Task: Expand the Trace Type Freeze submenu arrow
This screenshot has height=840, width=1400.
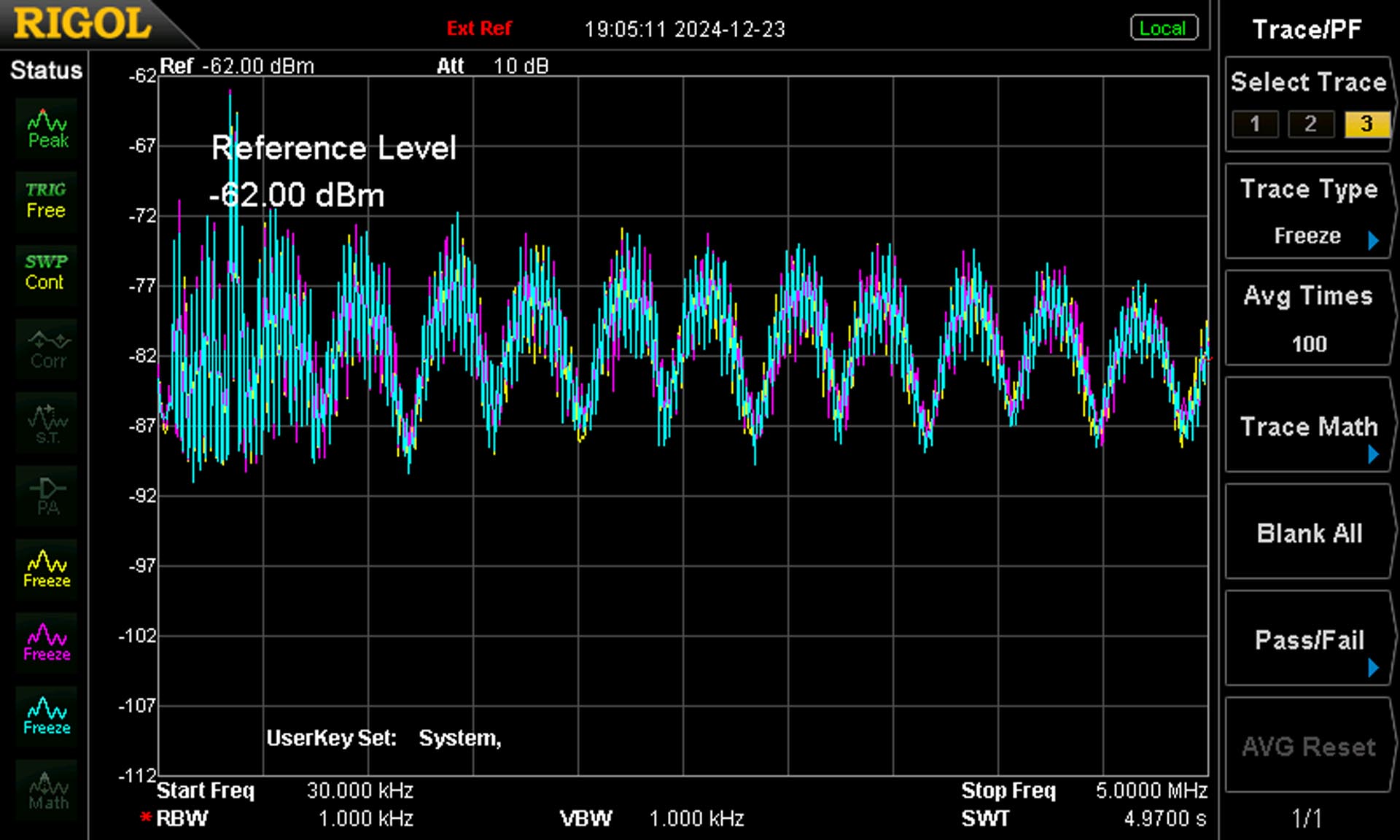Action: [x=1374, y=240]
